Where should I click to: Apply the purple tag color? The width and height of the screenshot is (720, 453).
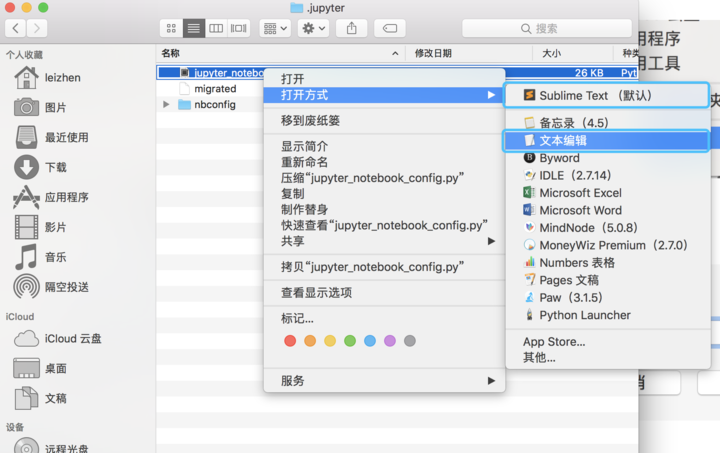tap(390, 341)
